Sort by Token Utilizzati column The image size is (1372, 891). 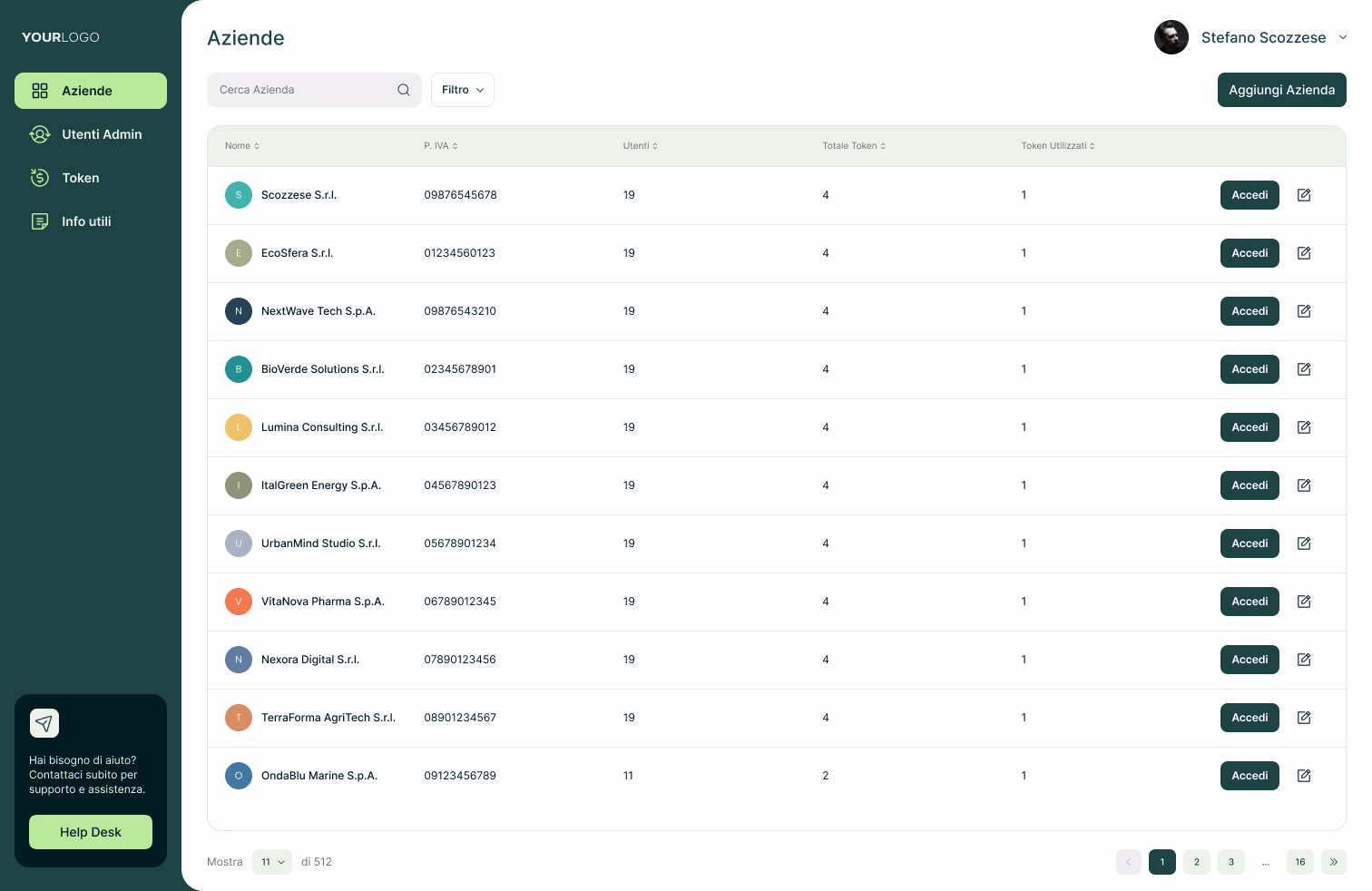[x=1057, y=146]
